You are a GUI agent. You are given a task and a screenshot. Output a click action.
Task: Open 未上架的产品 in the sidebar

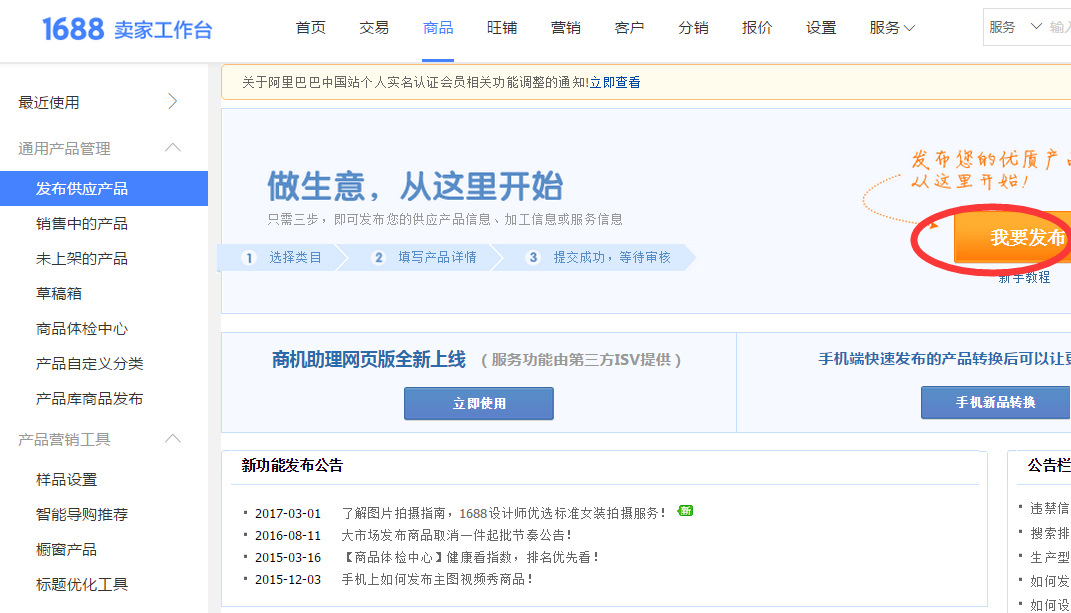(x=82, y=258)
